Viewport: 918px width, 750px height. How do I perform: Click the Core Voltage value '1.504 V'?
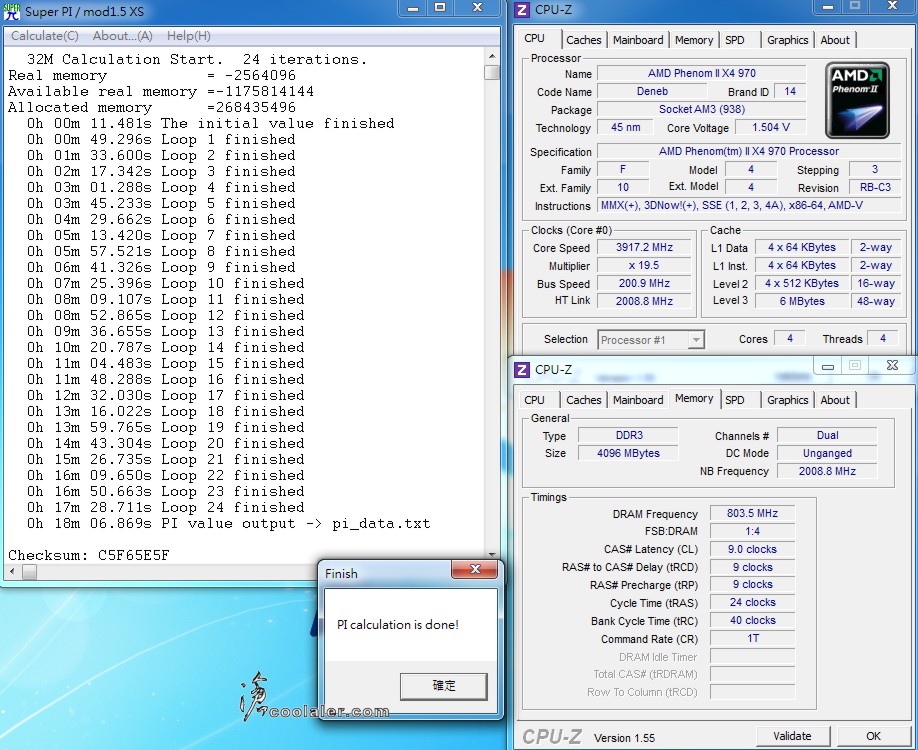tap(770, 128)
